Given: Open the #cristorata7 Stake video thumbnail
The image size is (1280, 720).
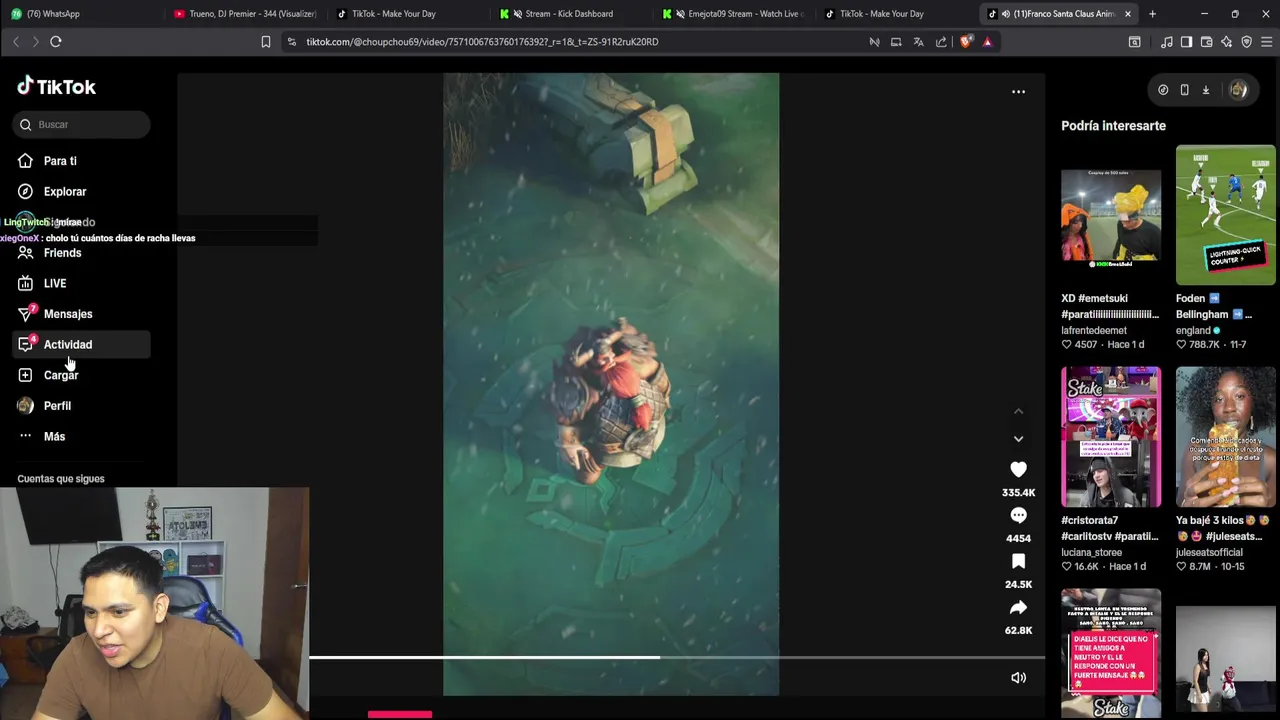Looking at the screenshot, I should pyautogui.click(x=1111, y=437).
